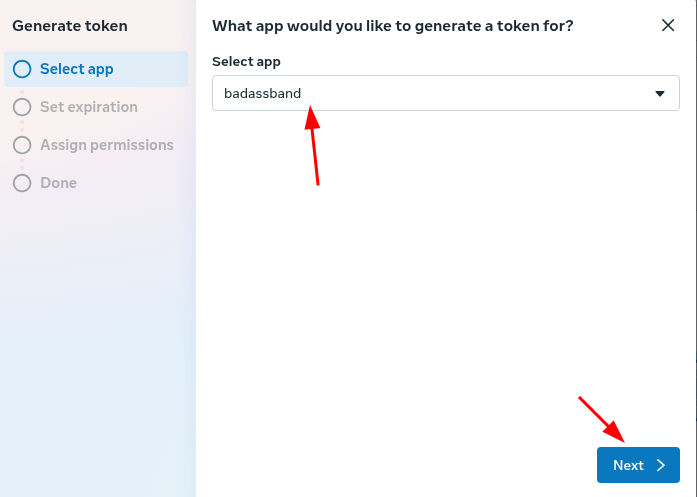Click the Generate token panel title
The width and height of the screenshot is (697, 497).
pos(70,26)
